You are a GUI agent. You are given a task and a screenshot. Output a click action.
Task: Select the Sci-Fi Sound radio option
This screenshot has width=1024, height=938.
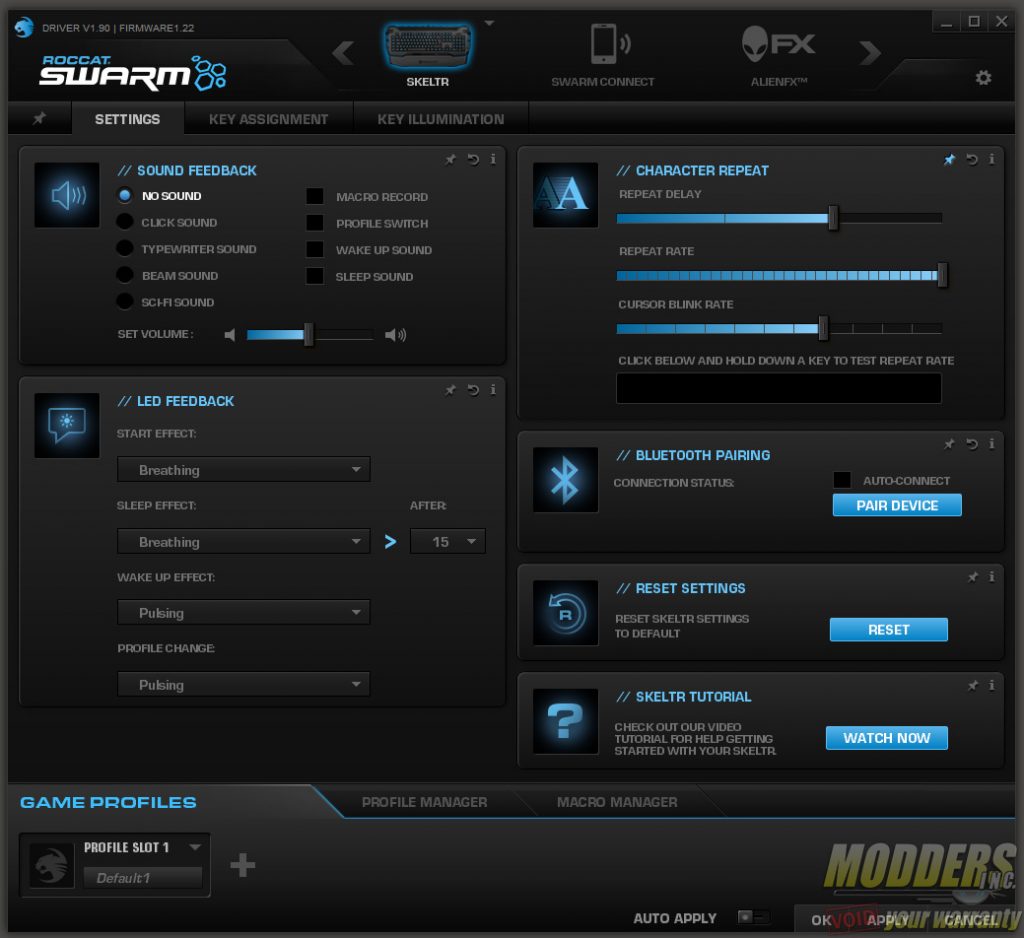125,301
